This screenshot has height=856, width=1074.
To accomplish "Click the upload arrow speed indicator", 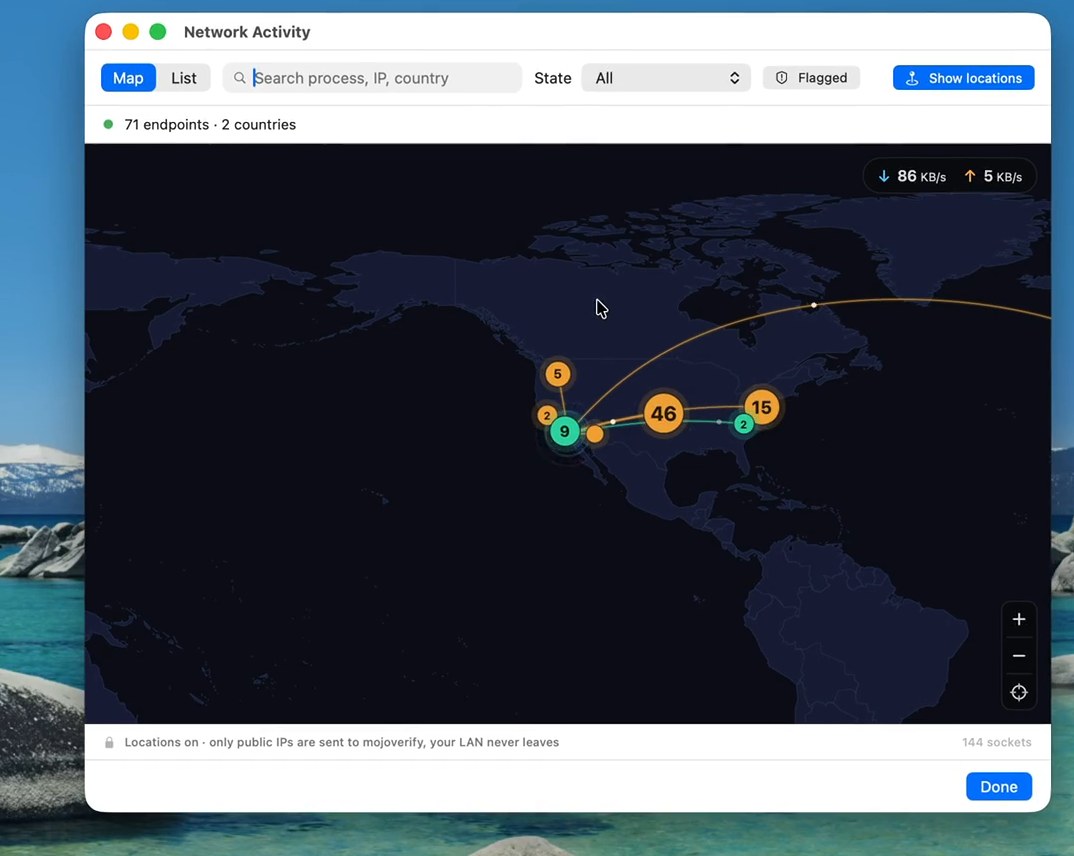I will pos(970,177).
